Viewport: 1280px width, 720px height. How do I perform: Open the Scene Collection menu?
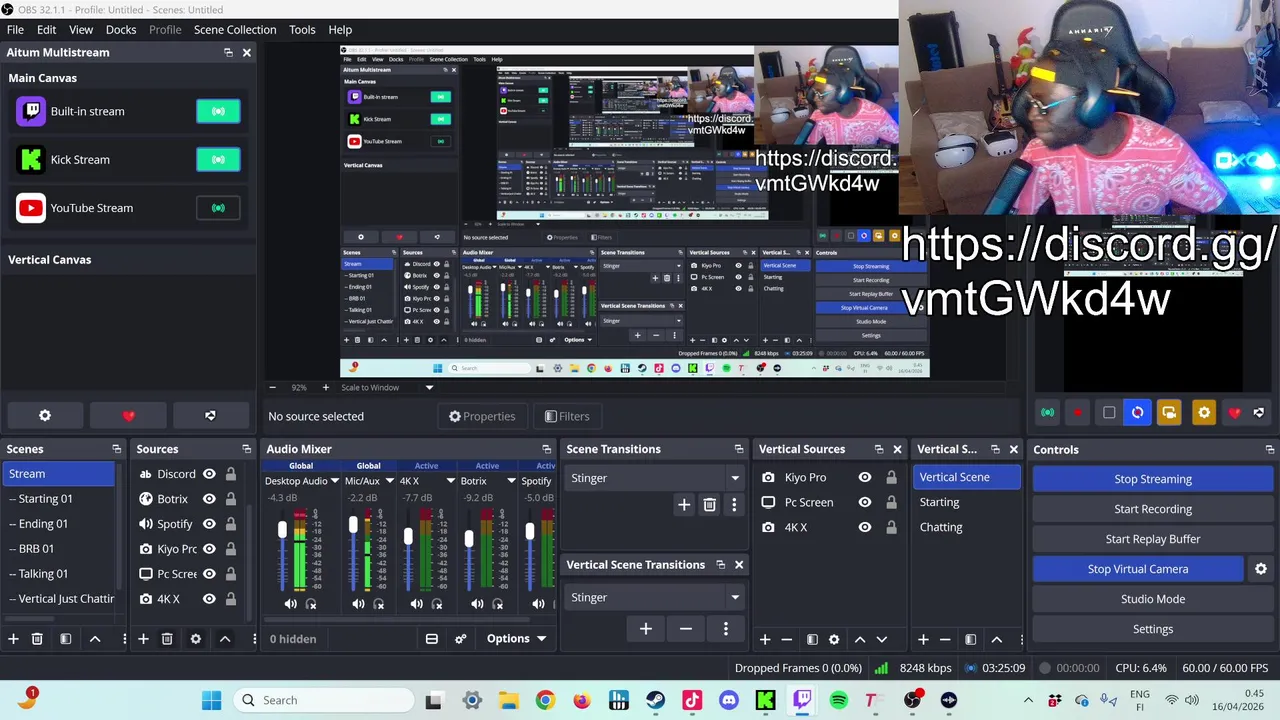pos(235,30)
